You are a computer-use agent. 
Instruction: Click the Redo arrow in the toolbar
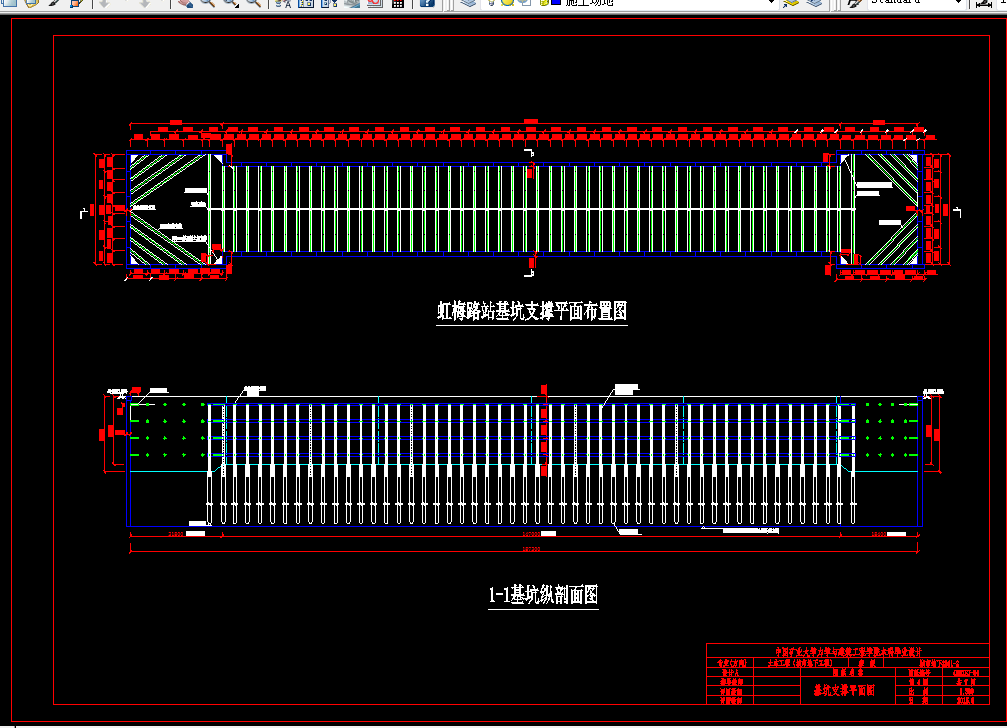pos(144,3)
